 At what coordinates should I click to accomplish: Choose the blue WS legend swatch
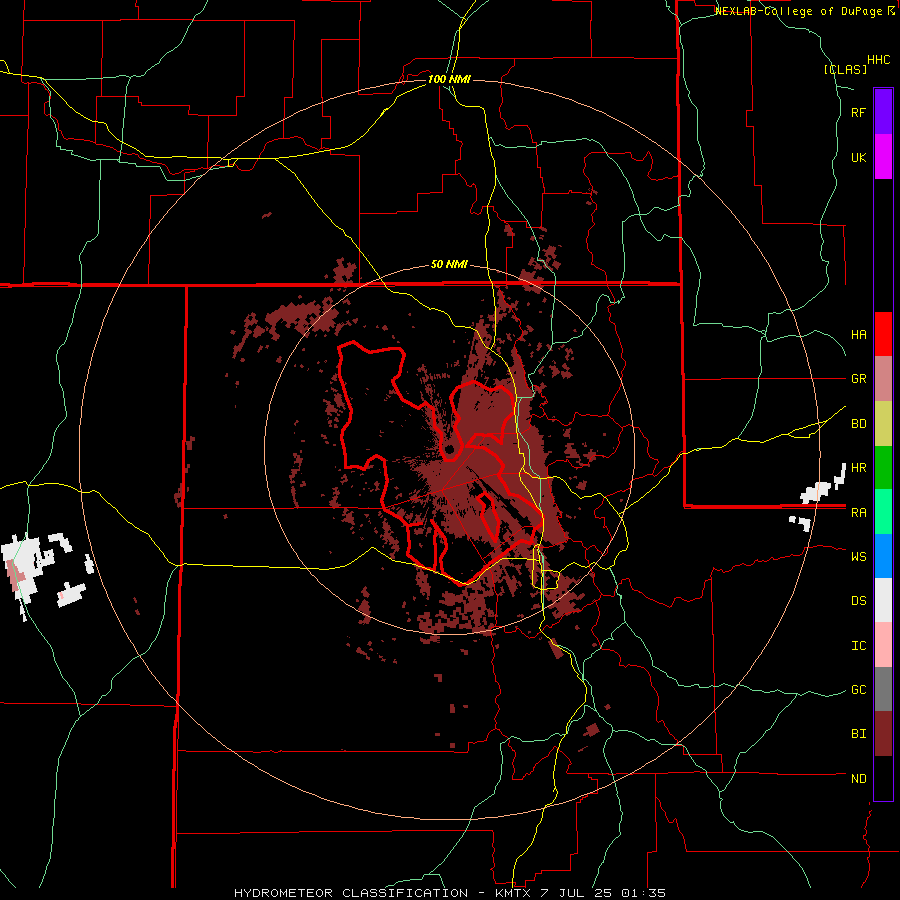pyautogui.click(x=883, y=556)
